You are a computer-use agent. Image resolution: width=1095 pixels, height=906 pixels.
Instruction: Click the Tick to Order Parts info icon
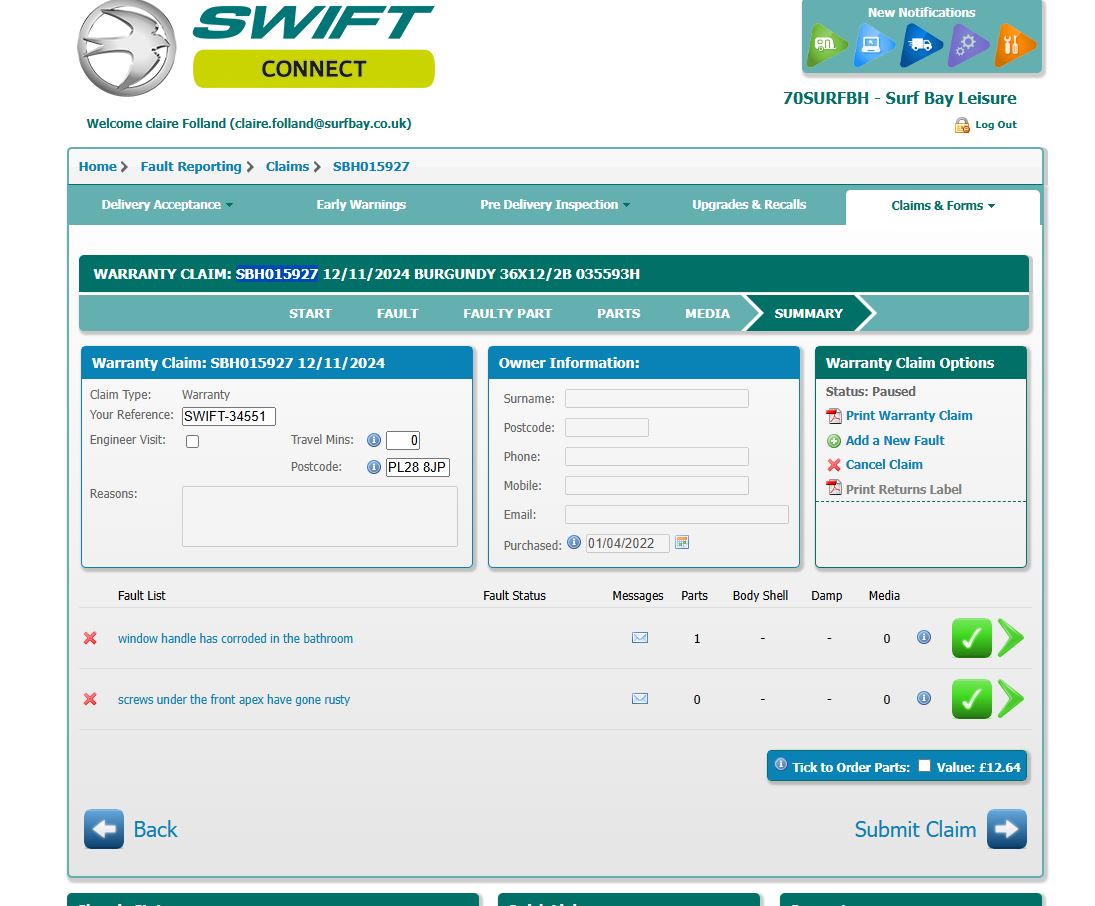coord(781,764)
